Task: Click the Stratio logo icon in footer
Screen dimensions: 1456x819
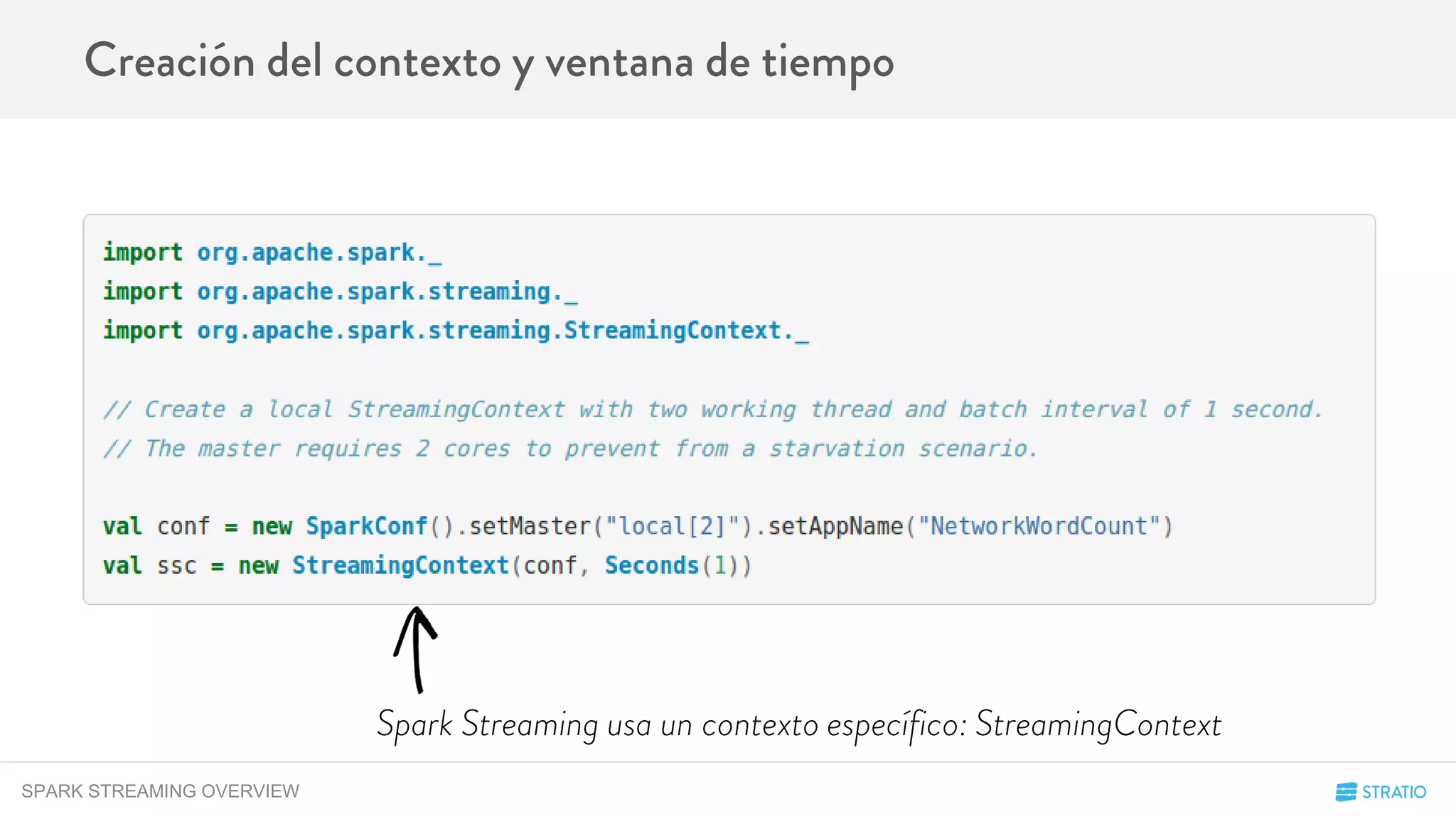Action: coord(1346,792)
